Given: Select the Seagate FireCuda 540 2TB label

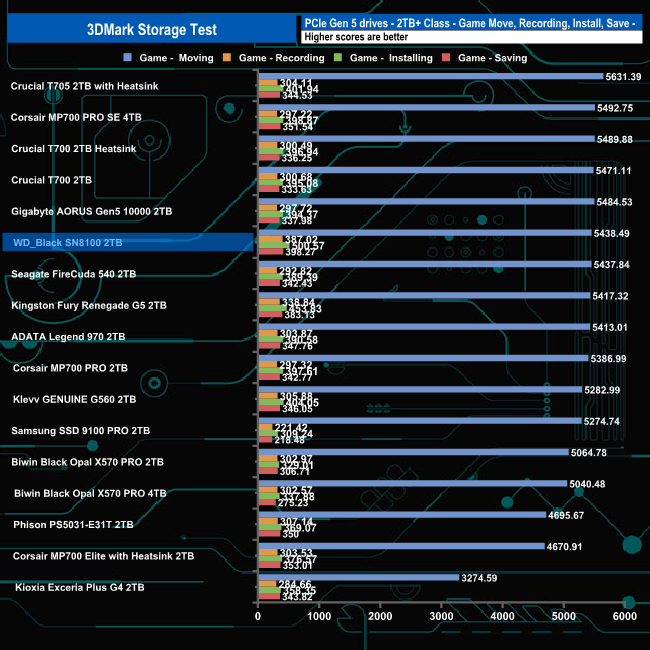Looking at the screenshot, I should (x=74, y=274).
